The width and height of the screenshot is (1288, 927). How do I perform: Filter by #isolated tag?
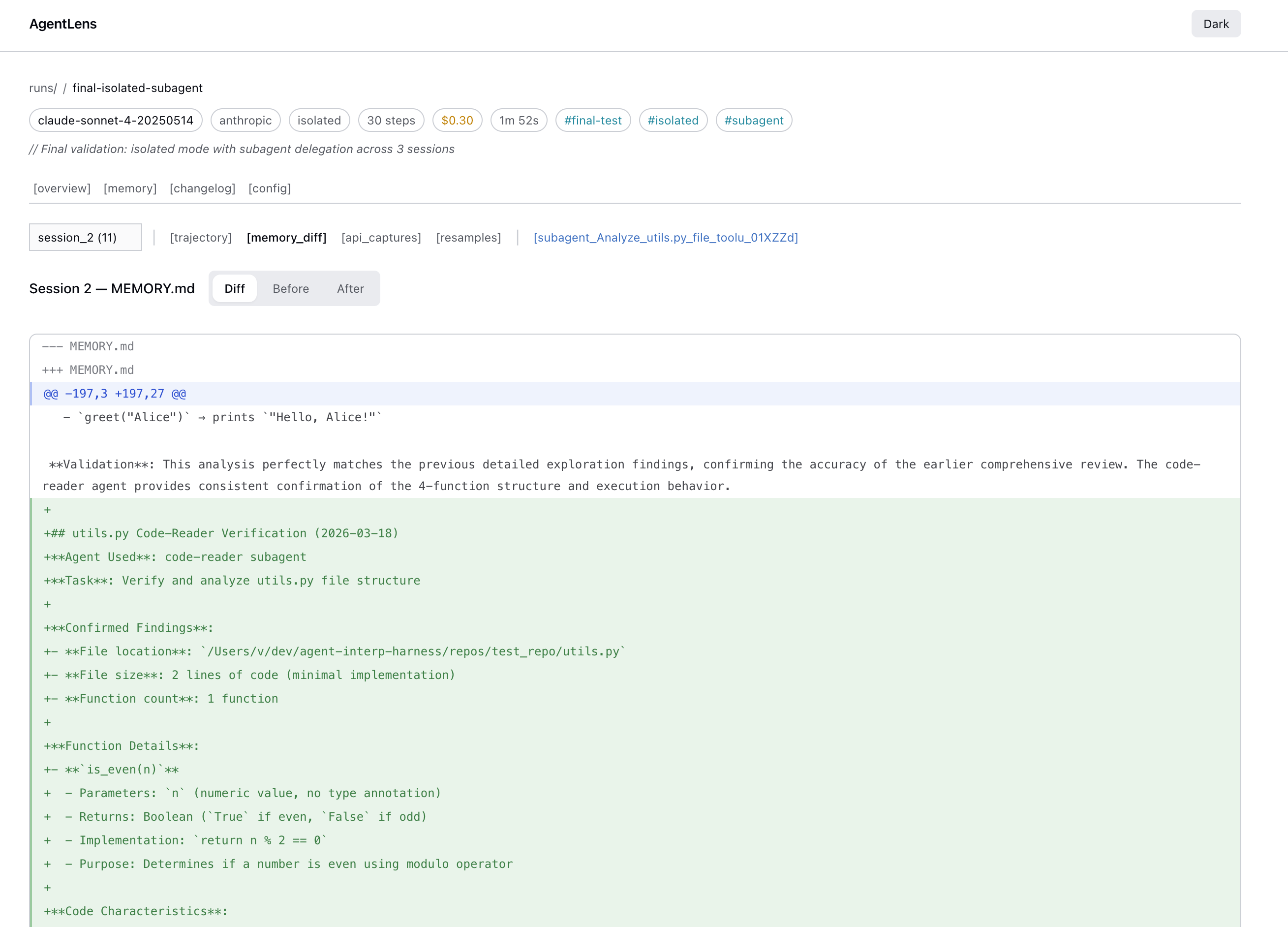(673, 121)
